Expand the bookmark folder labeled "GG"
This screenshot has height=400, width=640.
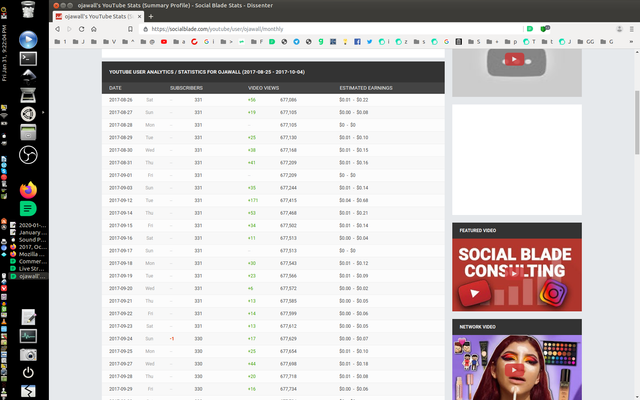click(x=584, y=42)
